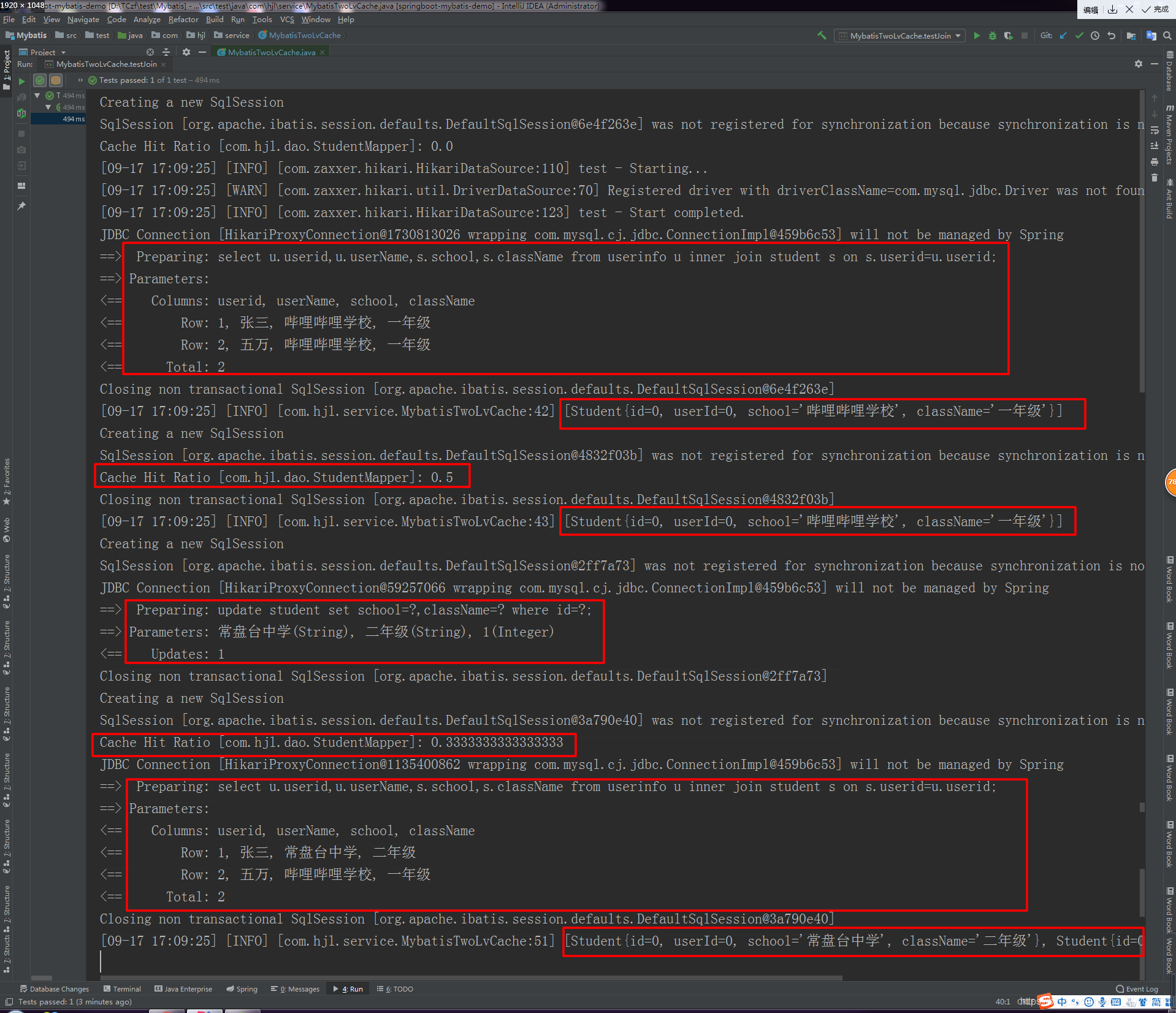The image size is (1176, 1013).
Task: Select the highlighted 494 ms test row
Action: coord(58,119)
